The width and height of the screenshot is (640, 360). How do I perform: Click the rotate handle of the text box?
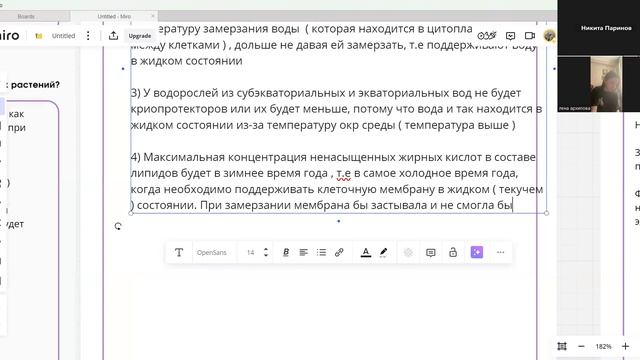pos(118,226)
